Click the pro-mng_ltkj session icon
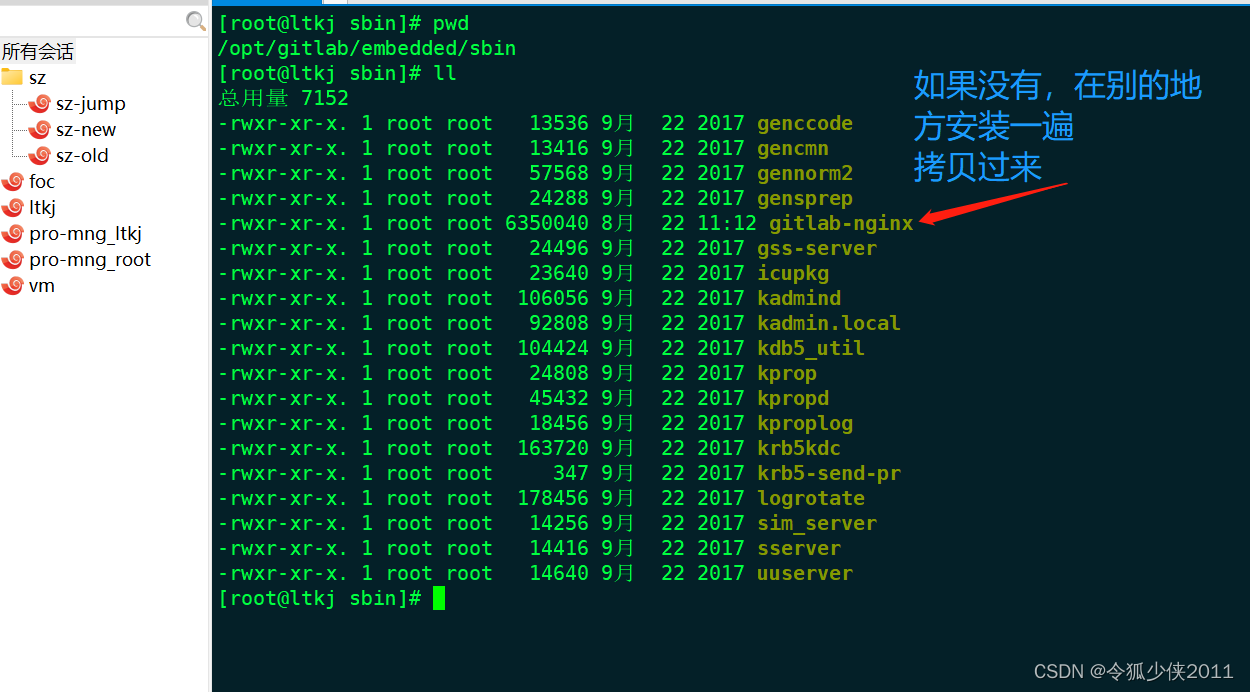 tap(14, 233)
